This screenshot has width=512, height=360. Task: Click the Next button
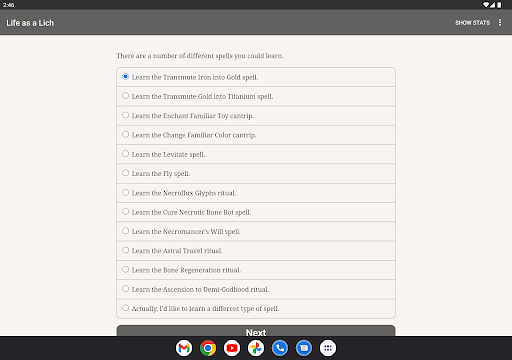256,331
